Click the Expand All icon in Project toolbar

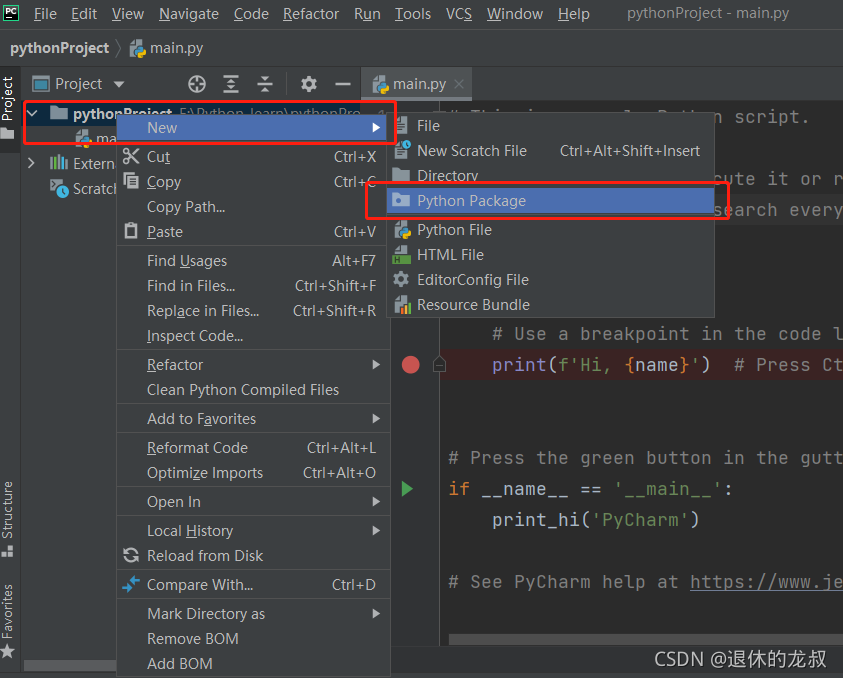click(231, 84)
